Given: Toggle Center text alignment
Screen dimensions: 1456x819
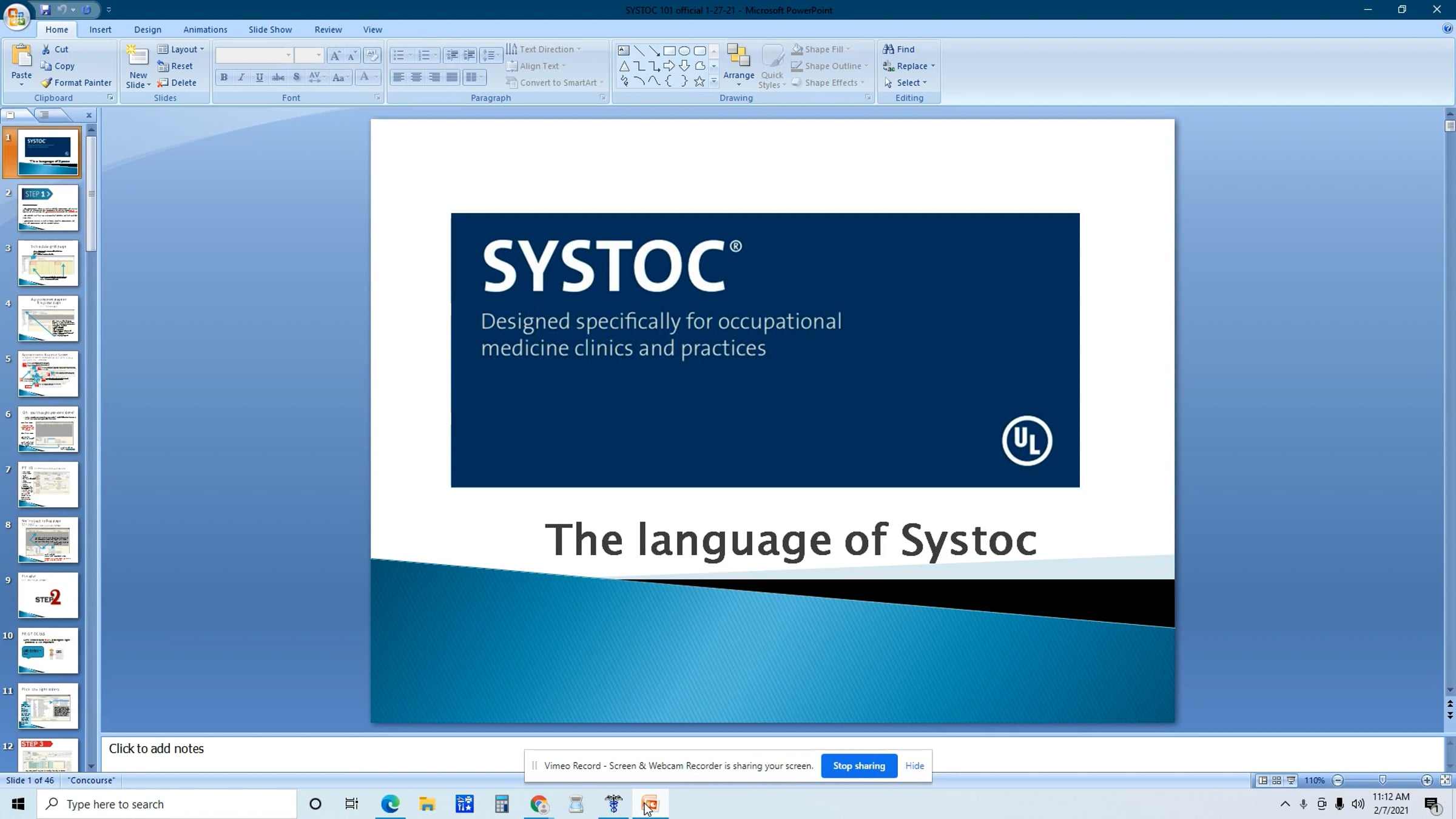Looking at the screenshot, I should 416,77.
